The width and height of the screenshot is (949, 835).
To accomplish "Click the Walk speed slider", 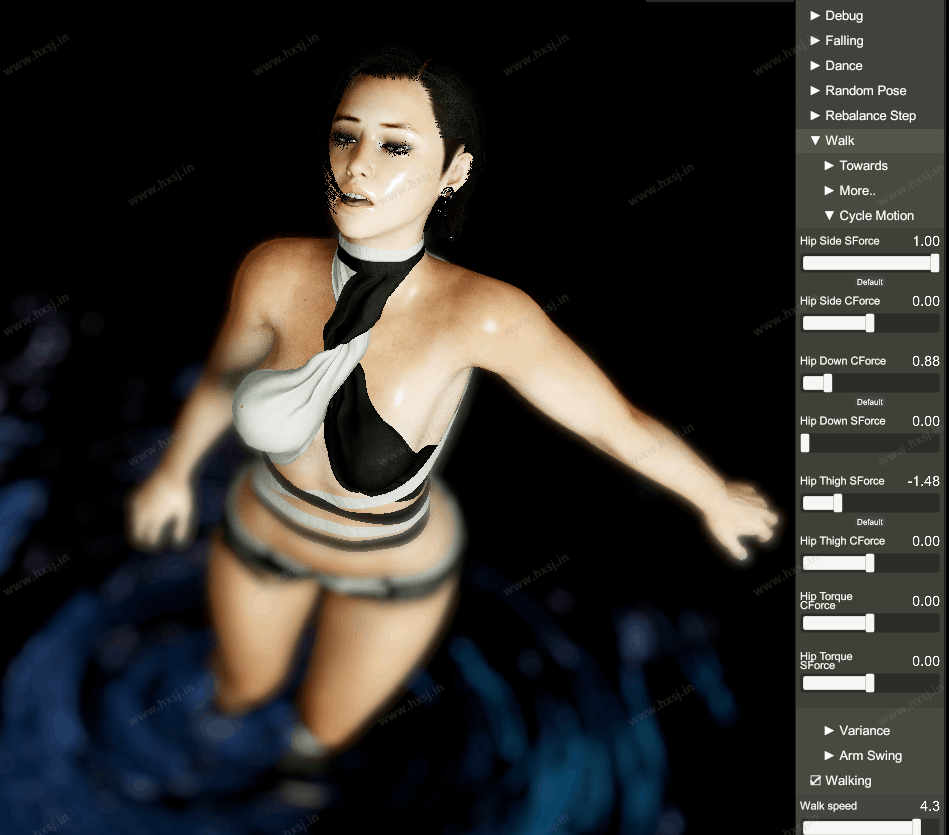I will (870, 827).
